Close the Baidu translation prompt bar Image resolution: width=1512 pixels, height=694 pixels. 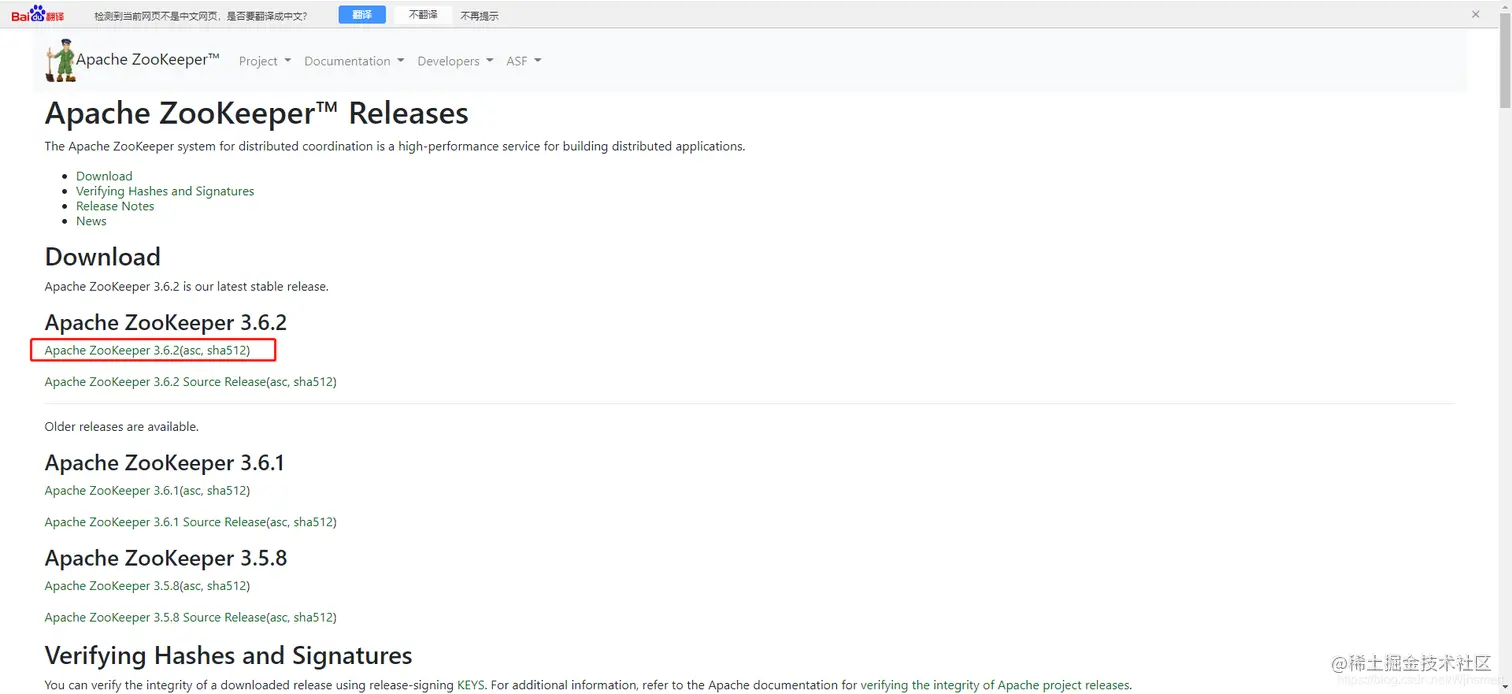click(1475, 14)
